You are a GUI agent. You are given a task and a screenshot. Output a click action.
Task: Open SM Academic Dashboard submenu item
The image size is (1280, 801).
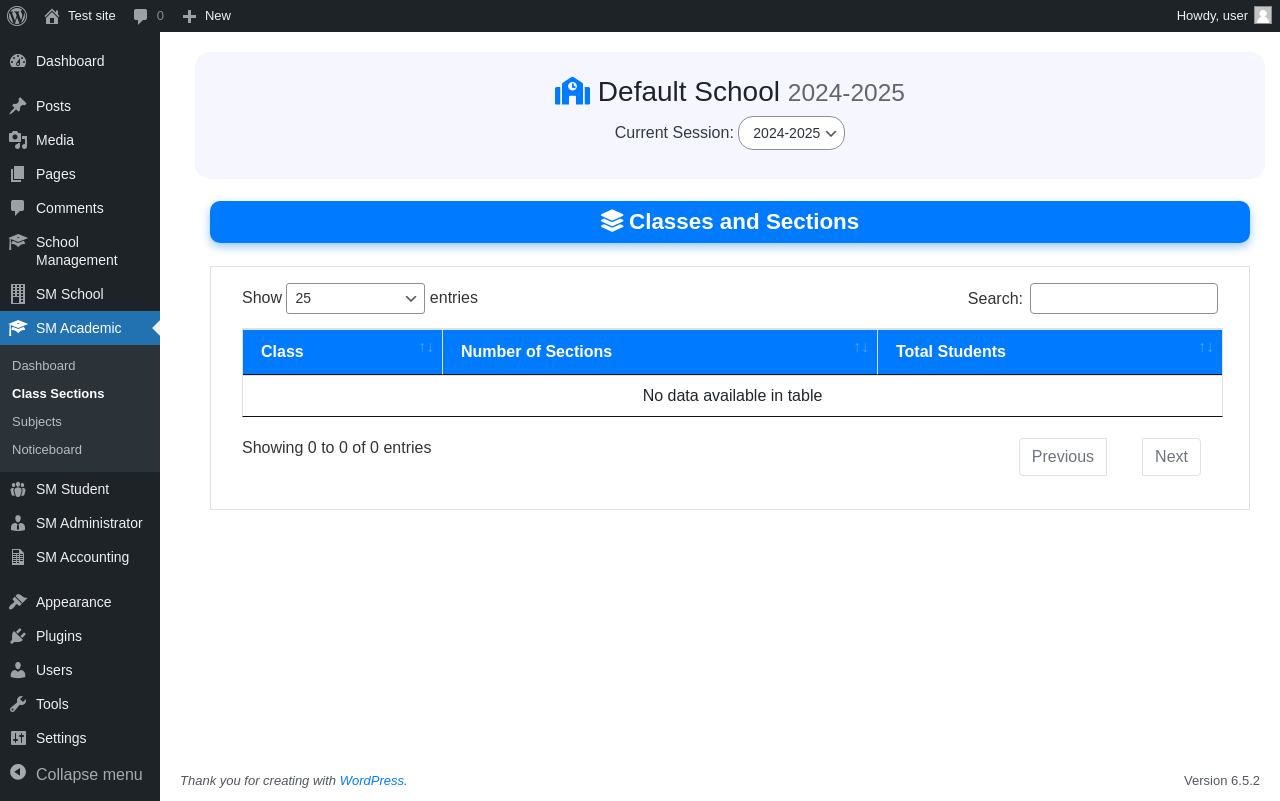click(44, 366)
